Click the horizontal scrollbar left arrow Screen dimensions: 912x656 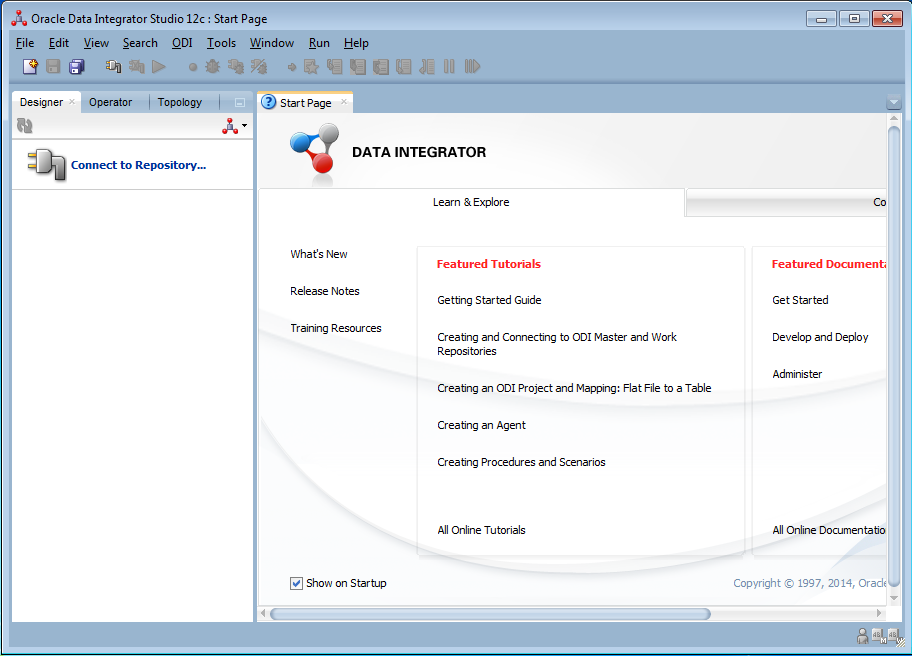[263, 614]
